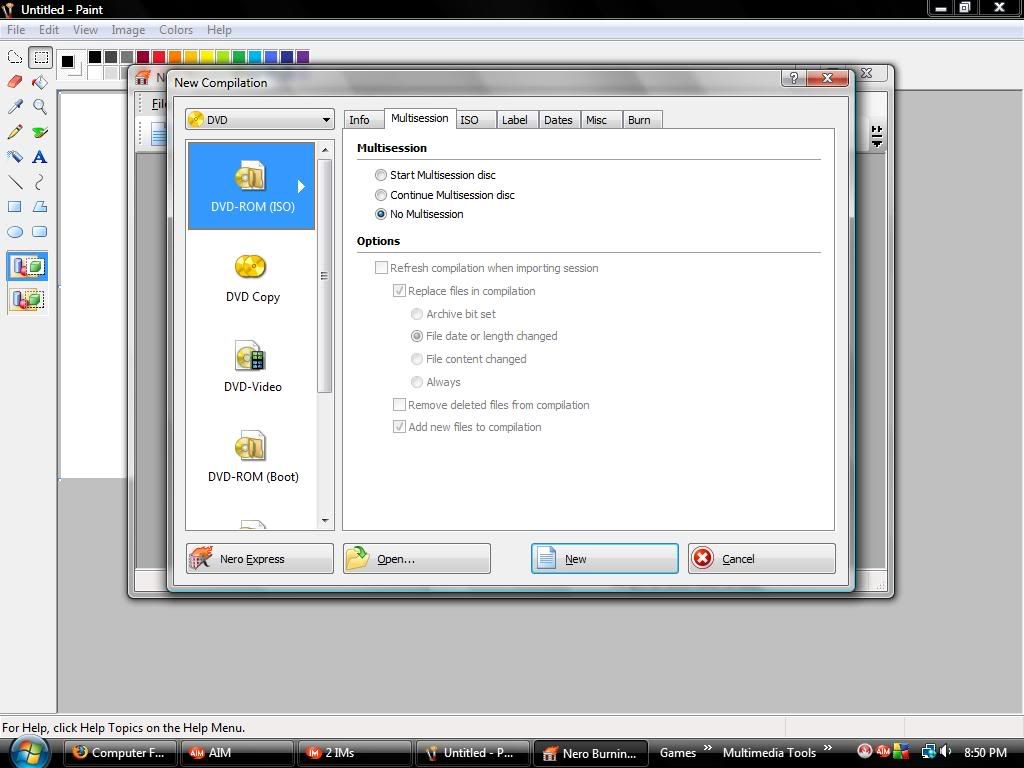Select the Pencil tool in Paint

(14, 131)
